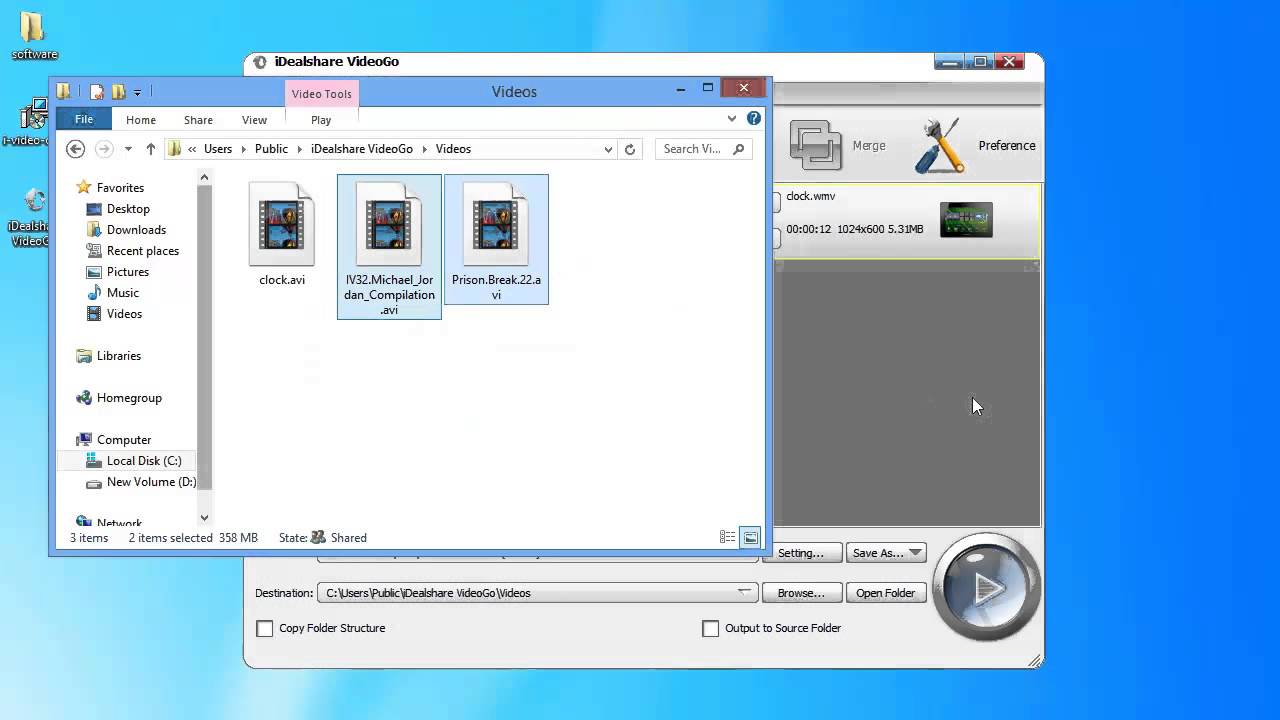This screenshot has height=720, width=1280.
Task: Open the File menu tab
Action: point(84,119)
